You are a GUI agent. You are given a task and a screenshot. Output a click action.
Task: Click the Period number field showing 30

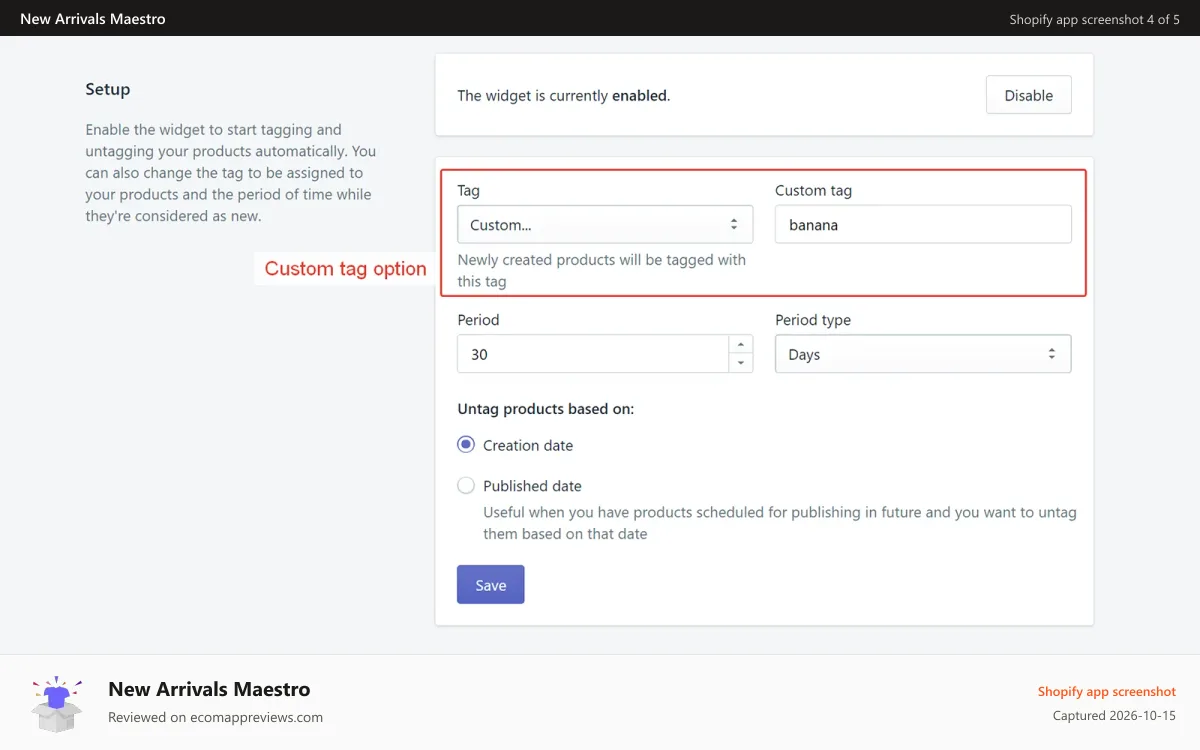click(x=593, y=354)
